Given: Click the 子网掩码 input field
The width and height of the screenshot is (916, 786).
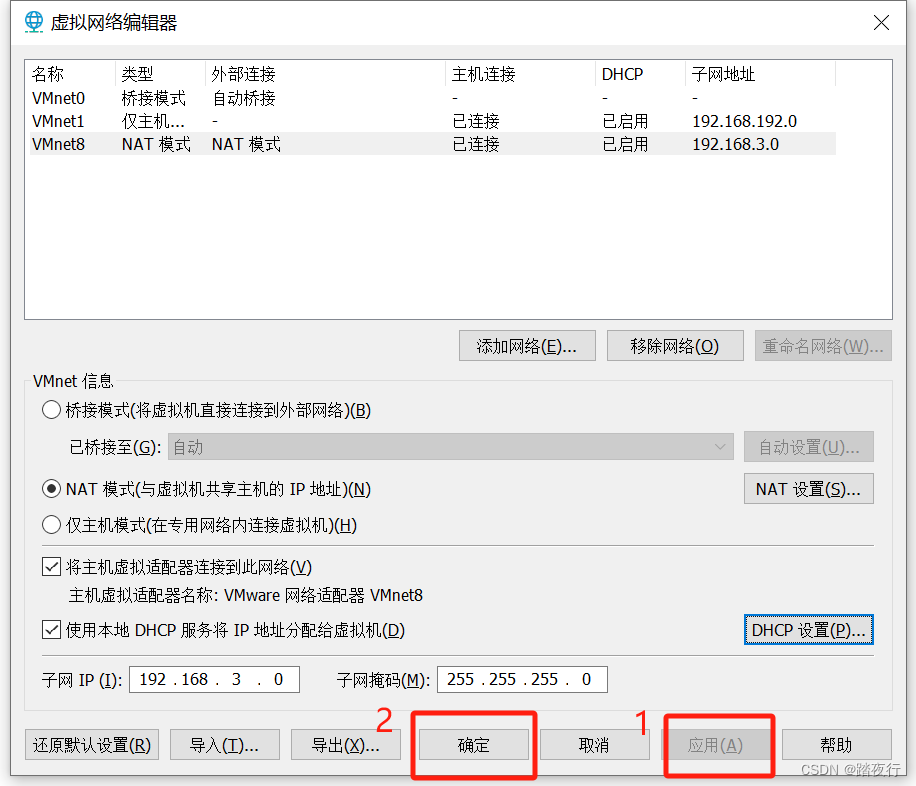Looking at the screenshot, I should [522, 679].
